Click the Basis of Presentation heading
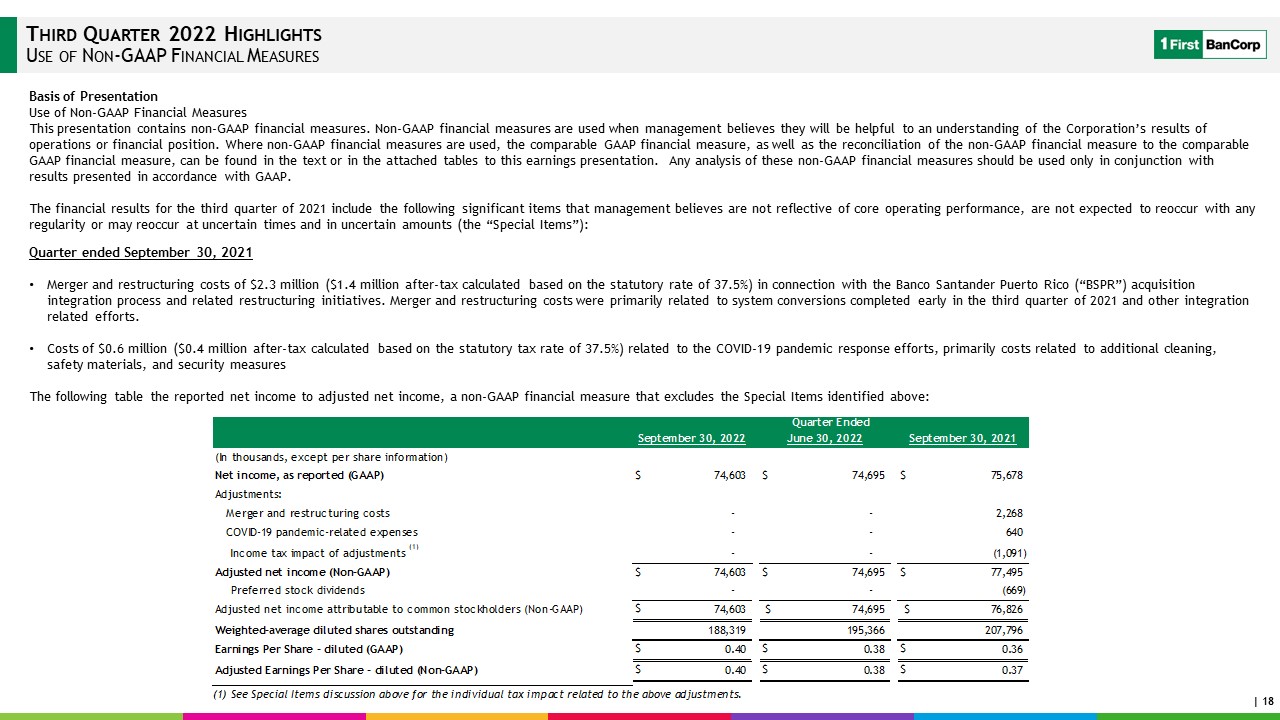 pos(94,96)
